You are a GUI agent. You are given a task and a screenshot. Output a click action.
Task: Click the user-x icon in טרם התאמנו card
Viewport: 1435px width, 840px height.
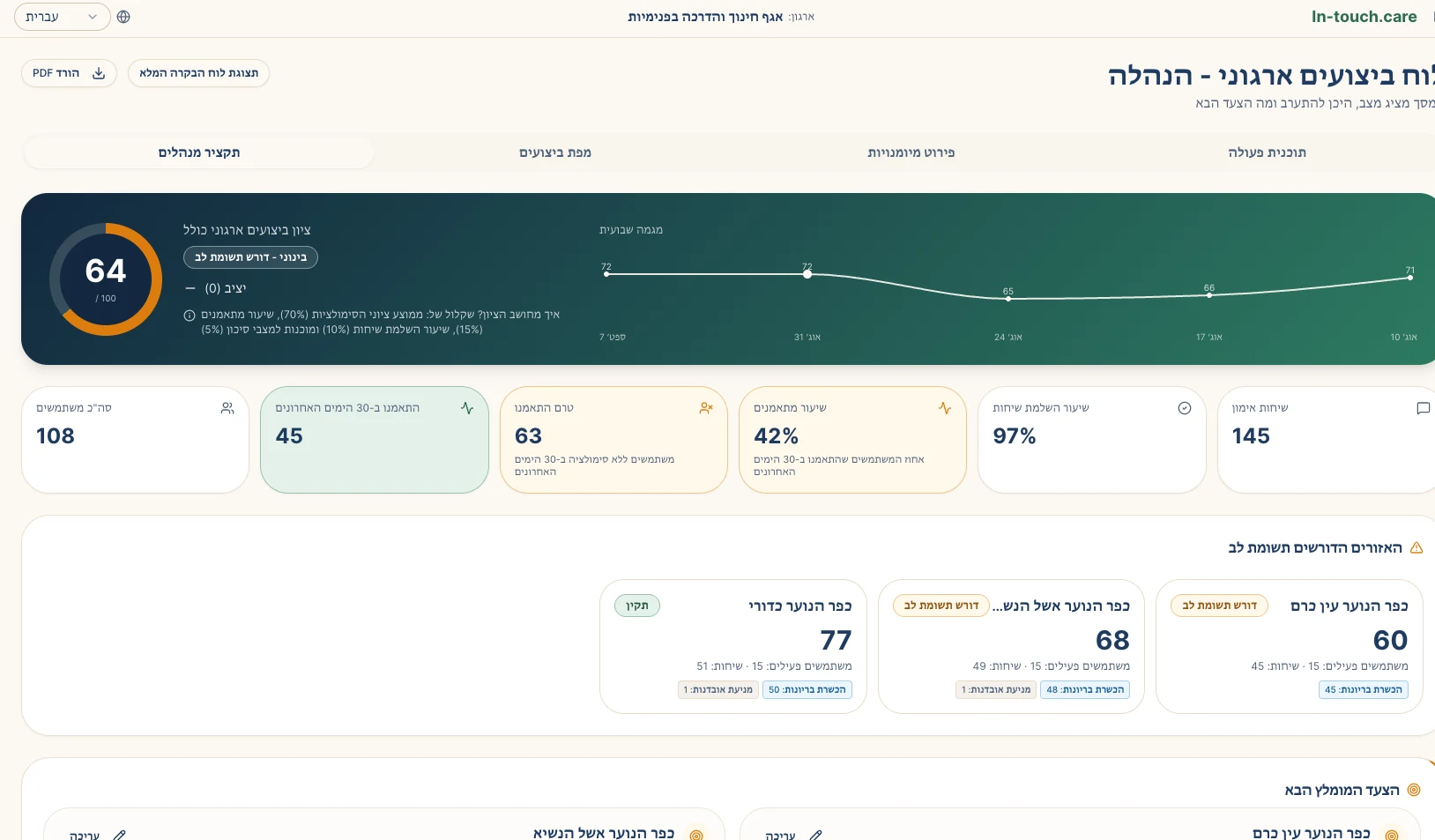click(706, 408)
